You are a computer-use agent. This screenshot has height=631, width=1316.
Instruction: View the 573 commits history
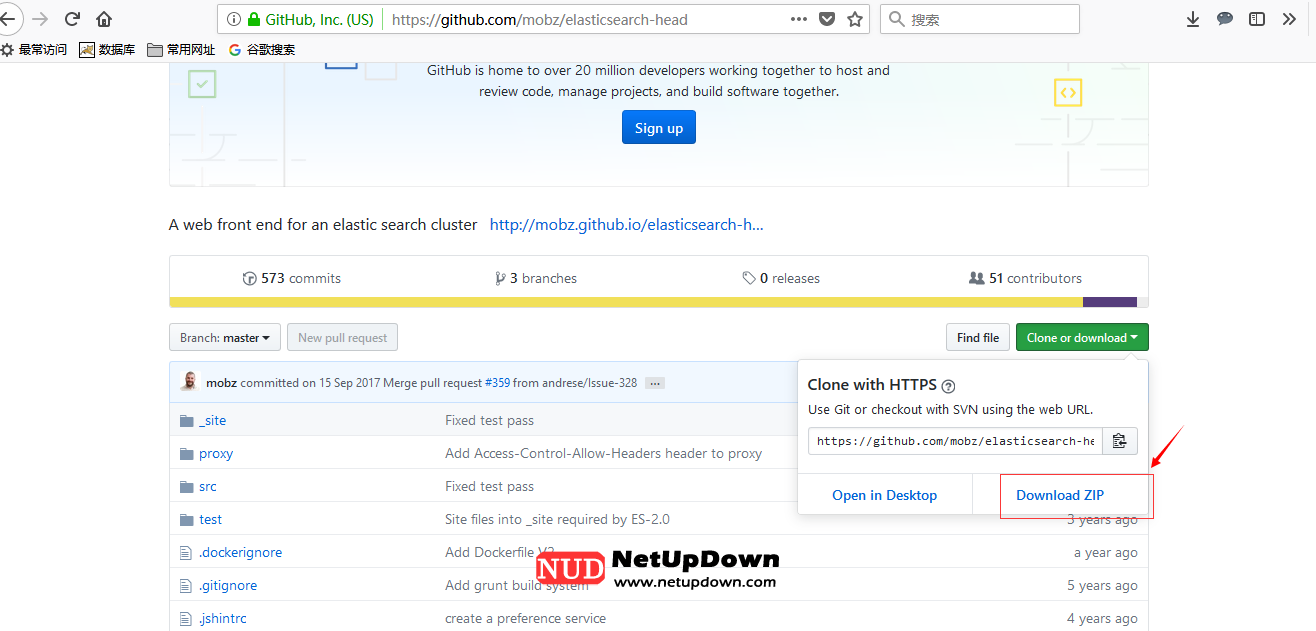(x=292, y=278)
